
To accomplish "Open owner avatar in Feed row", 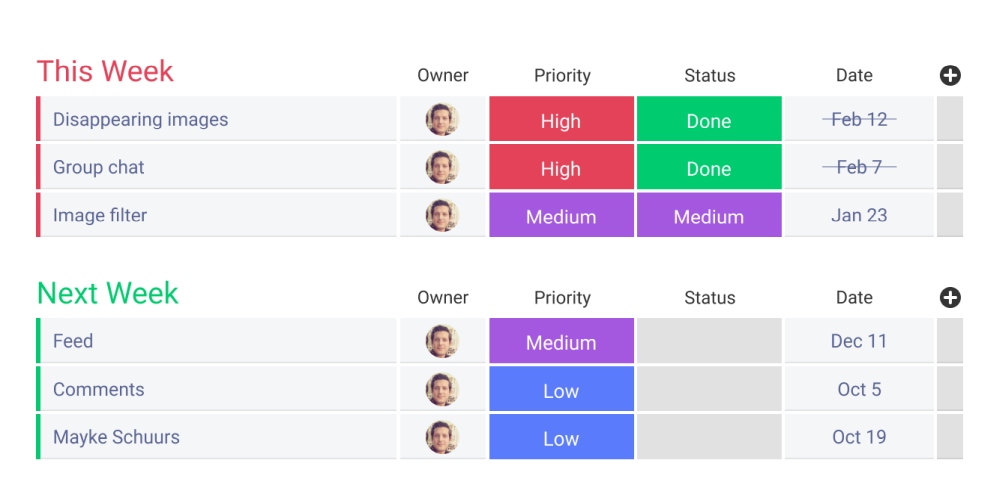I will (442, 341).
